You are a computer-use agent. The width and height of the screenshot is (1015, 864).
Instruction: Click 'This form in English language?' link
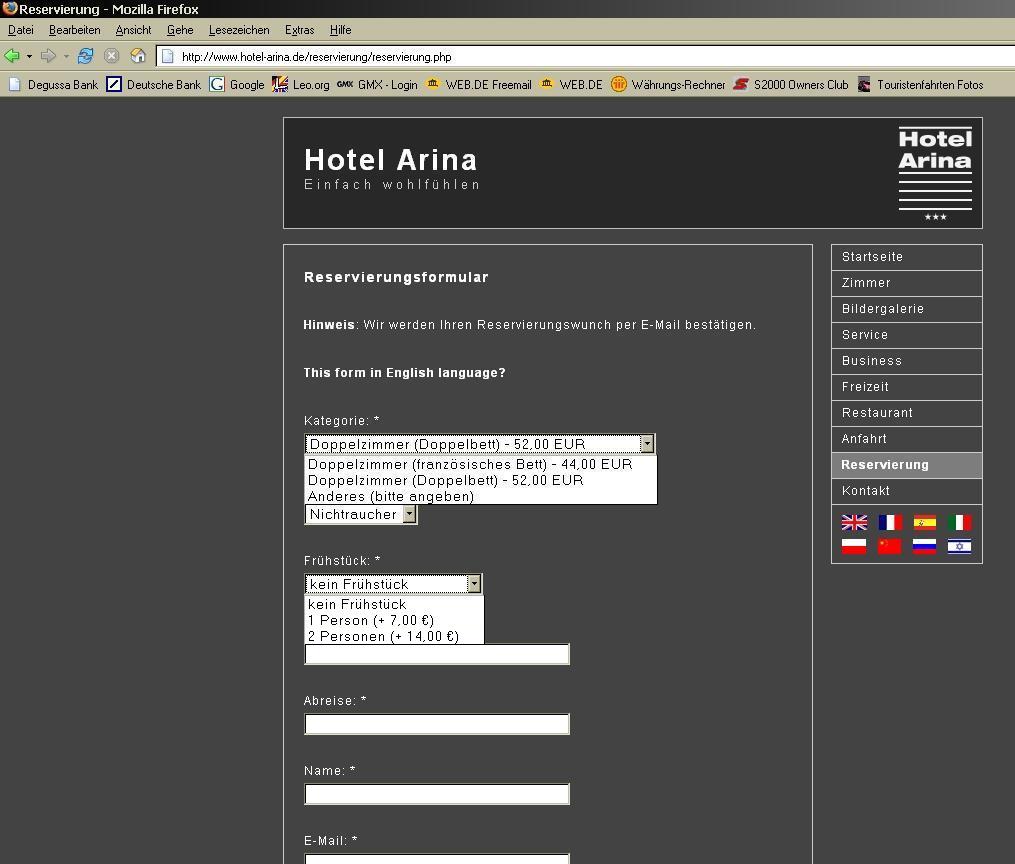tap(404, 373)
